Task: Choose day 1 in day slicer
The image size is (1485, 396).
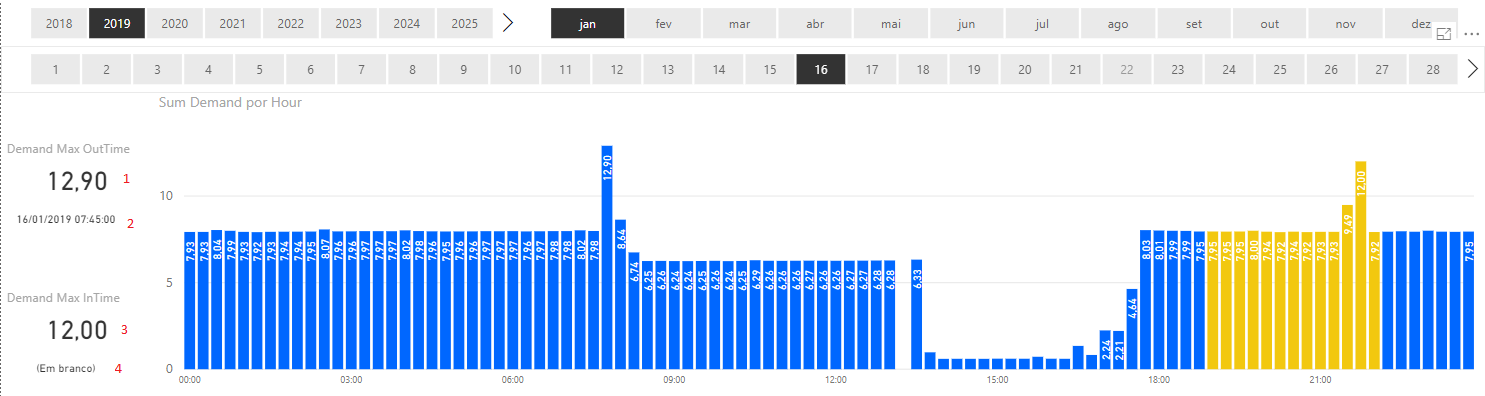Action: pos(55,69)
